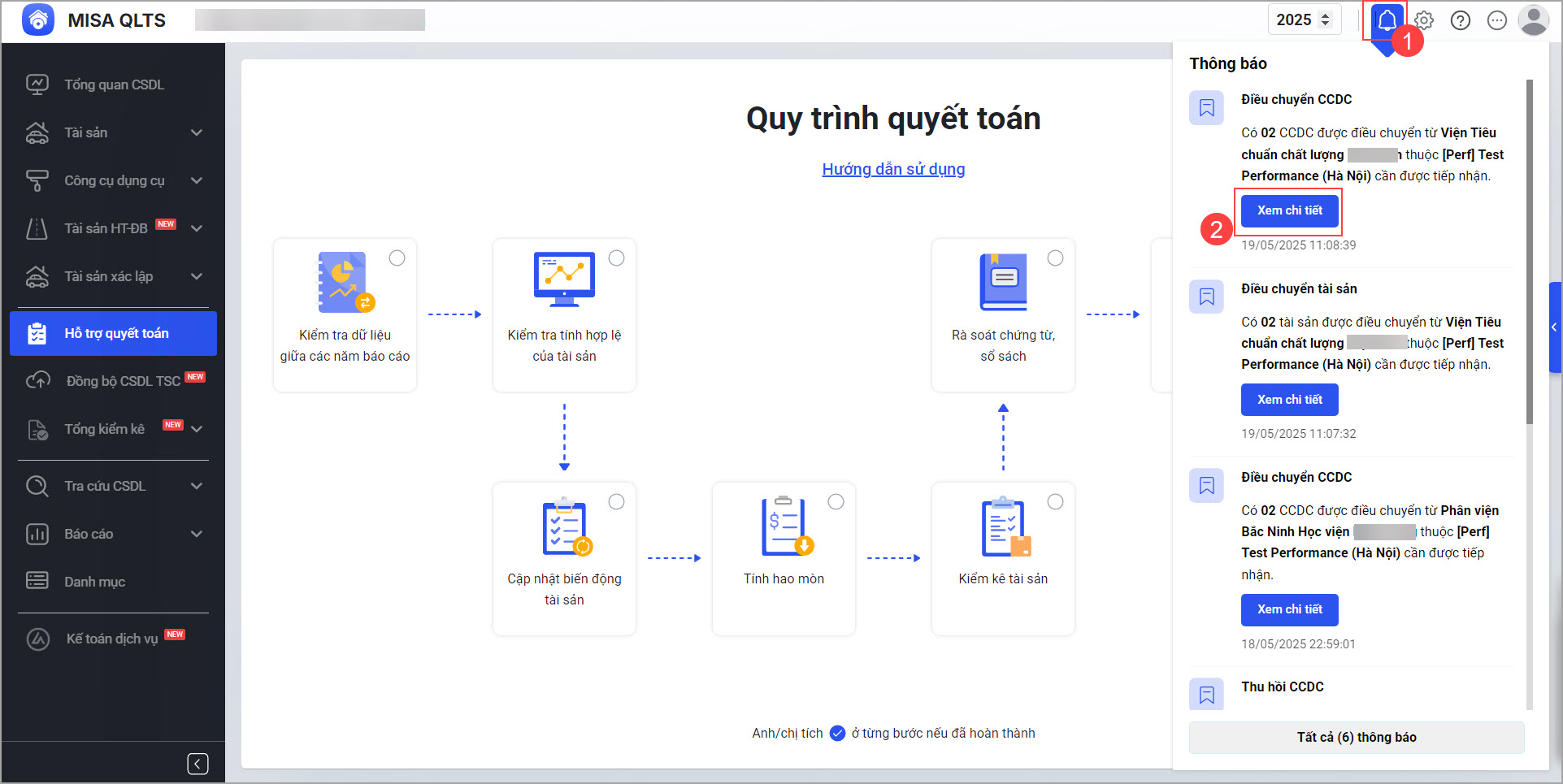Click the blue checkmark in the hint text
The image size is (1563, 784).
[837, 733]
